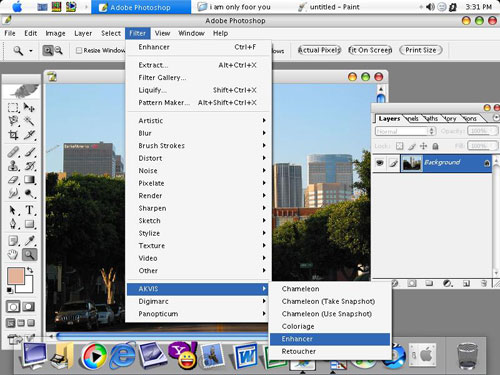Open Filter Gallery menu entry
Image resolution: width=500 pixels, height=375 pixels.
tap(198, 77)
